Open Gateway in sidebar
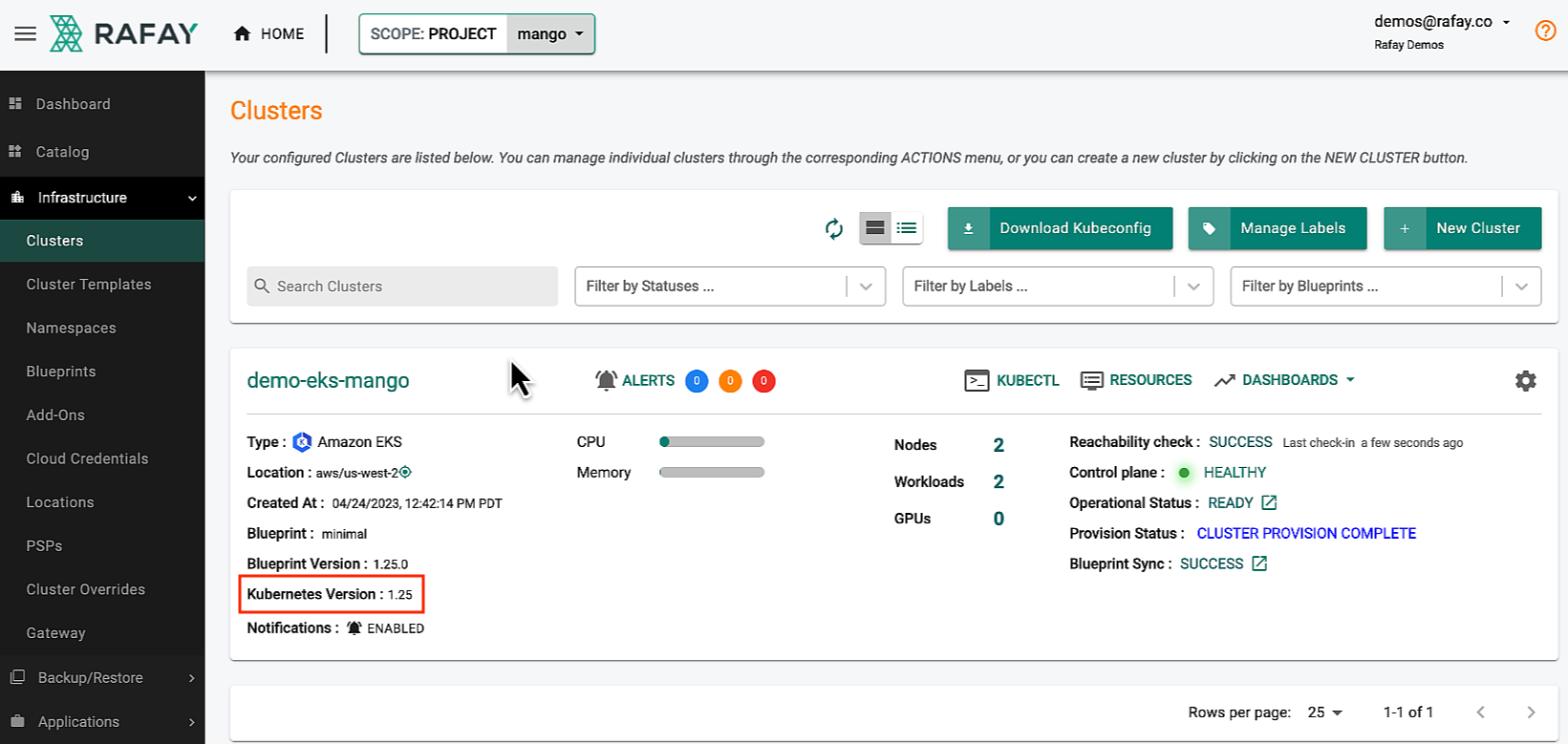The image size is (1568, 744). pyautogui.click(x=102, y=633)
